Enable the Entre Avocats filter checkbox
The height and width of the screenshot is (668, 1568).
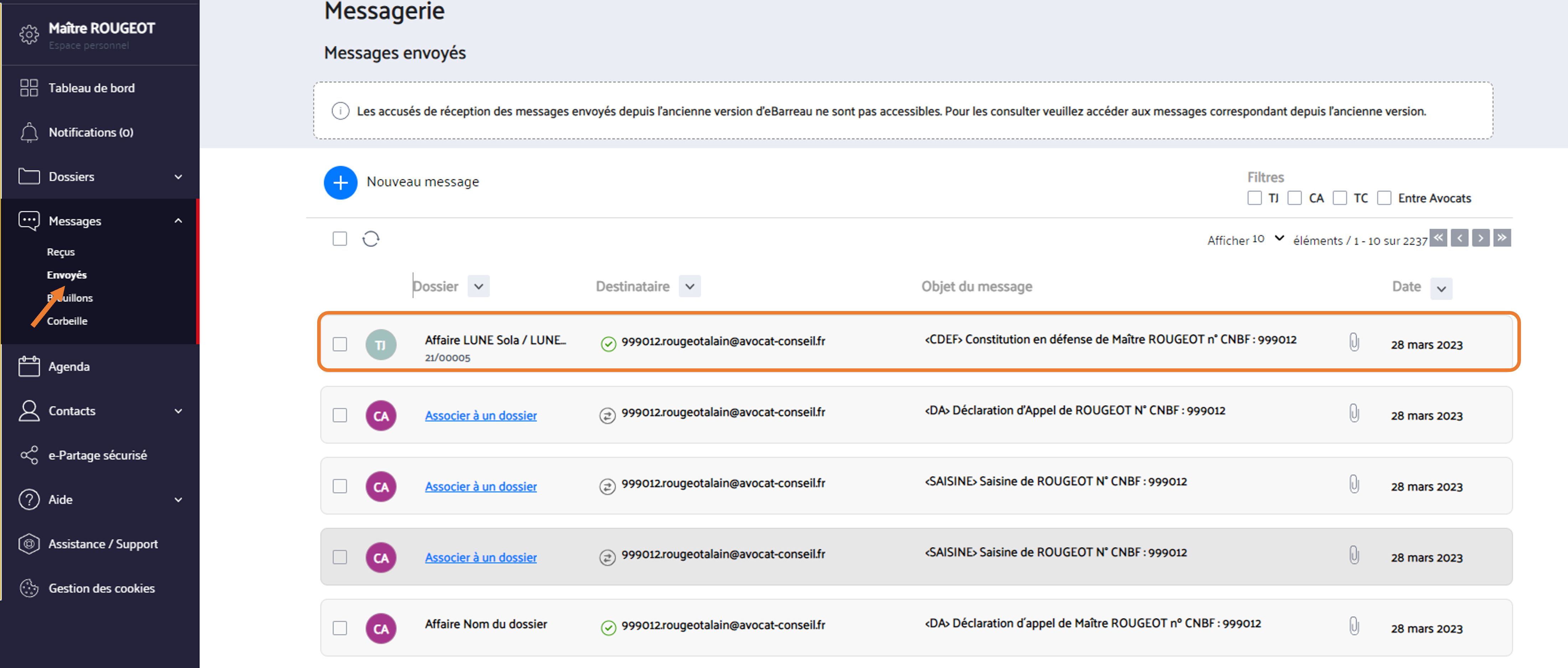[1384, 198]
